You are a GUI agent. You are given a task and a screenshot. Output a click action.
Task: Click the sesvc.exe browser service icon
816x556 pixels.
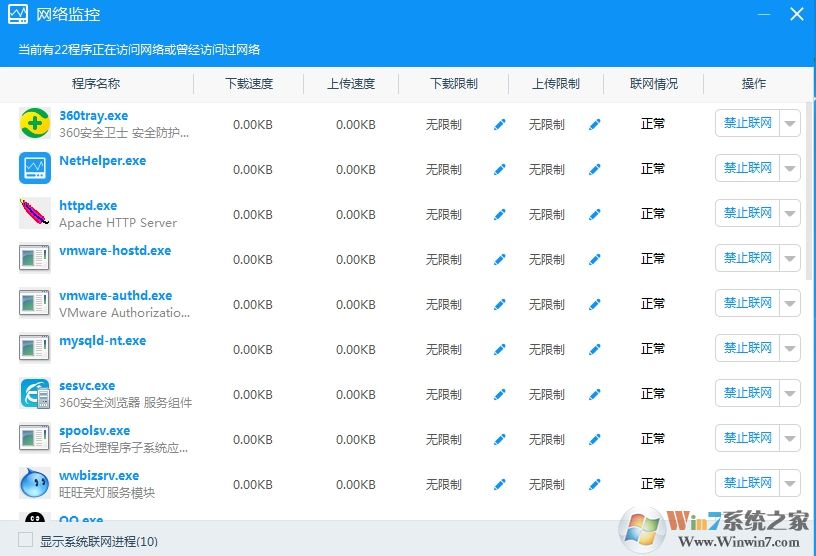point(35,393)
